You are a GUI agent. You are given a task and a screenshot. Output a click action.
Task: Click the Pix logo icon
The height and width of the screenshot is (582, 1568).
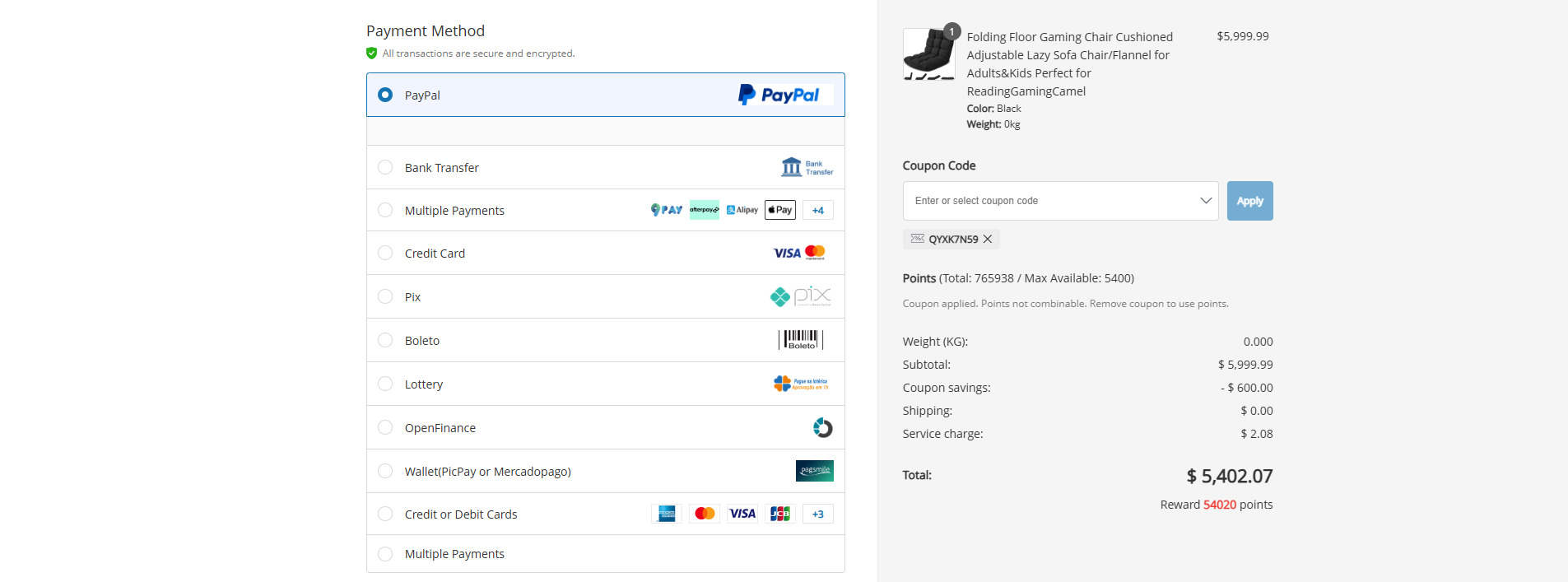[x=800, y=296]
